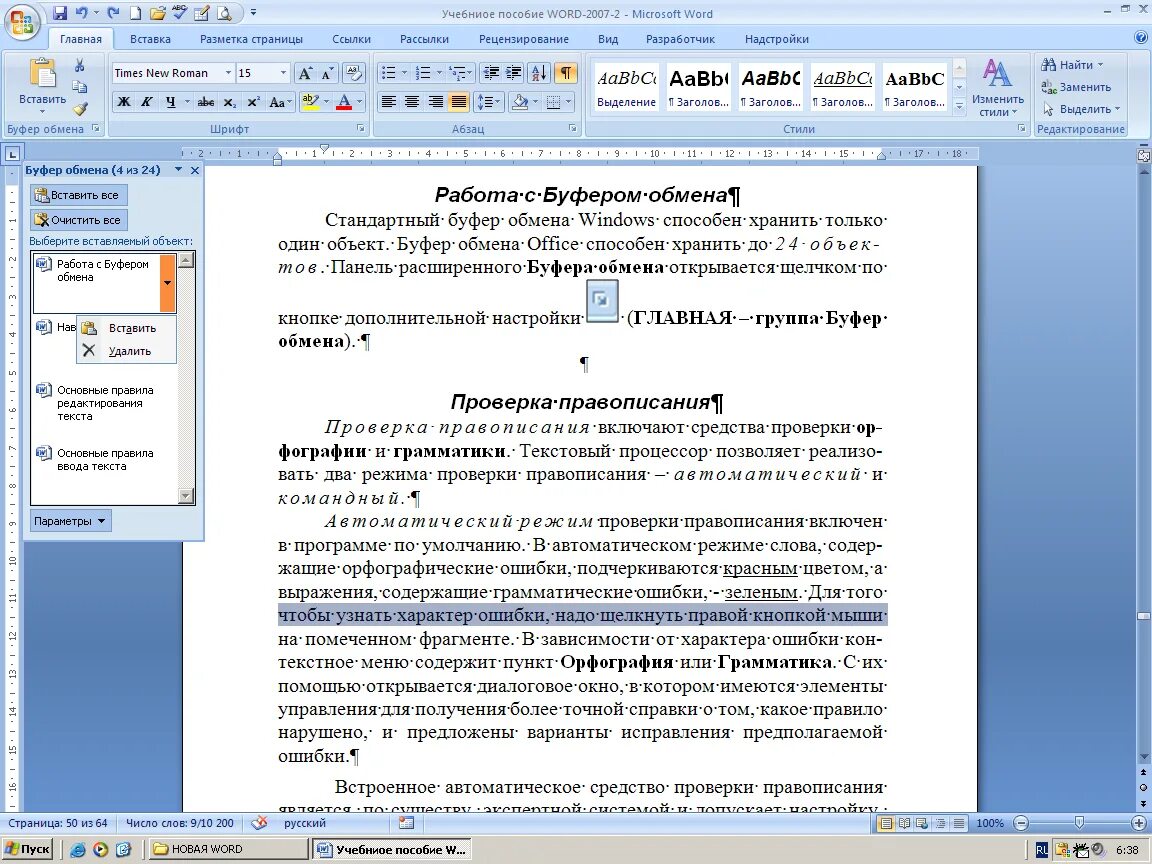Image resolution: width=1152 pixels, height=864 pixels.
Task: Click the Вставить все button
Action: pyautogui.click(x=78, y=195)
